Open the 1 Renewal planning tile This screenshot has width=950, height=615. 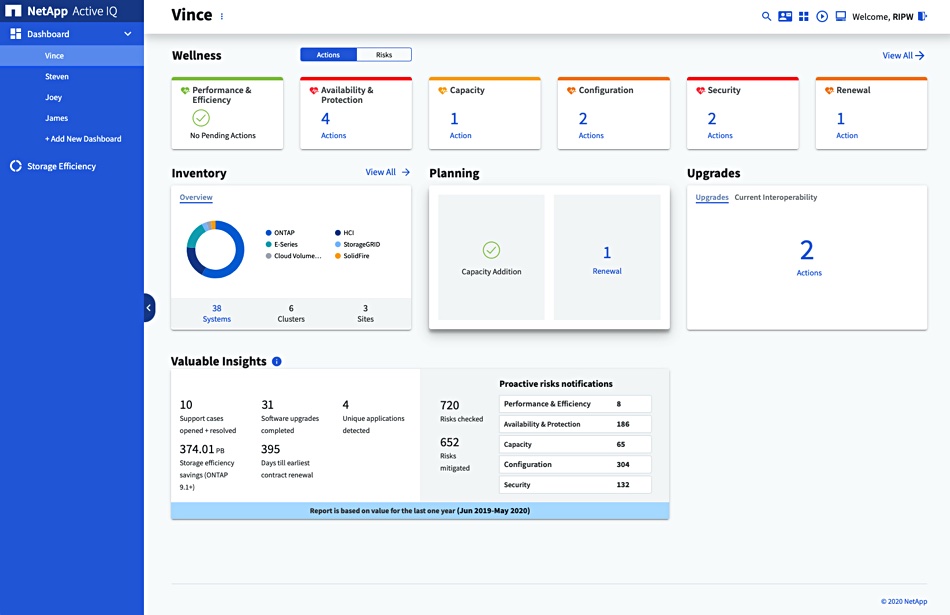(x=607, y=260)
